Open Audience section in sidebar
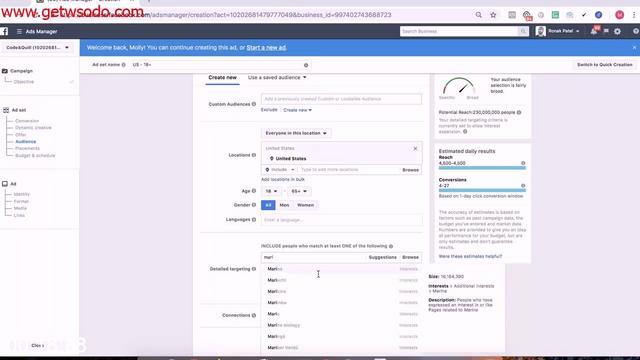The image size is (640, 360). (x=26, y=142)
